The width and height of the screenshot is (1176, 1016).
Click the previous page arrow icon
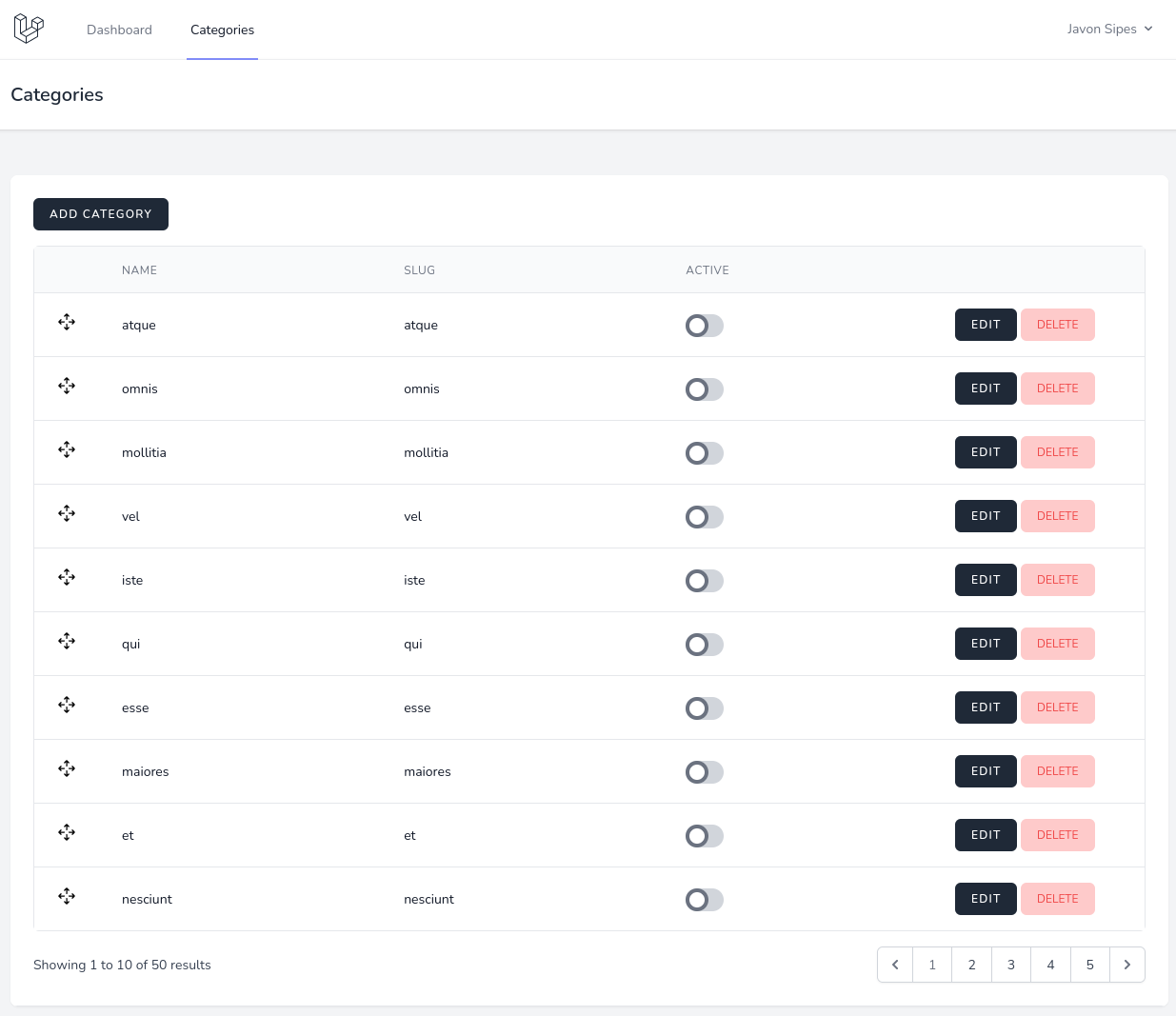pyautogui.click(x=894, y=965)
